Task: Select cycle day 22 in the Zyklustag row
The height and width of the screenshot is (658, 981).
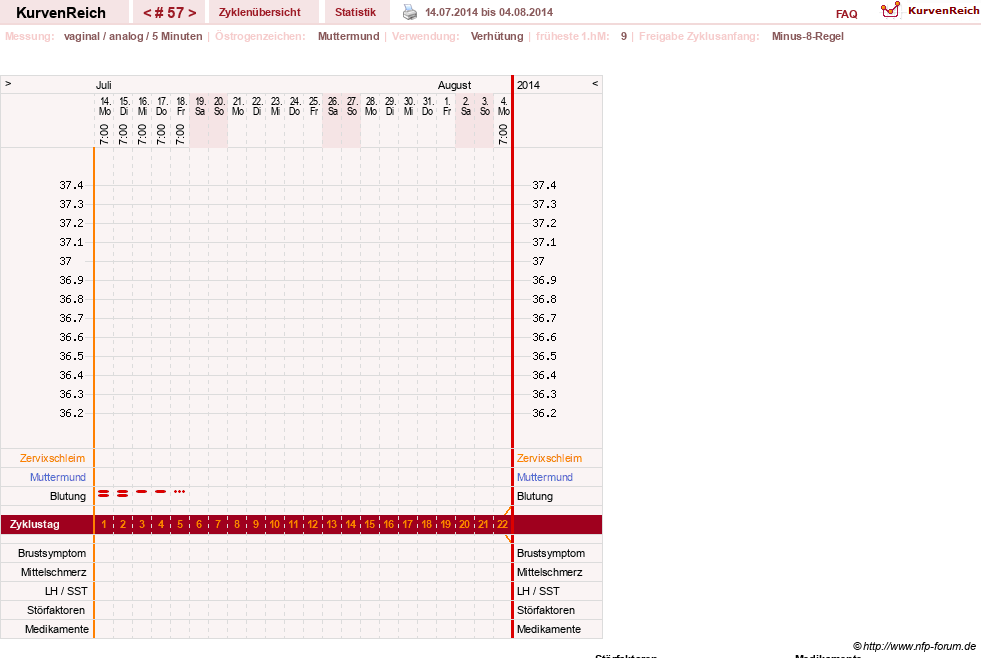Action: pyautogui.click(x=502, y=524)
